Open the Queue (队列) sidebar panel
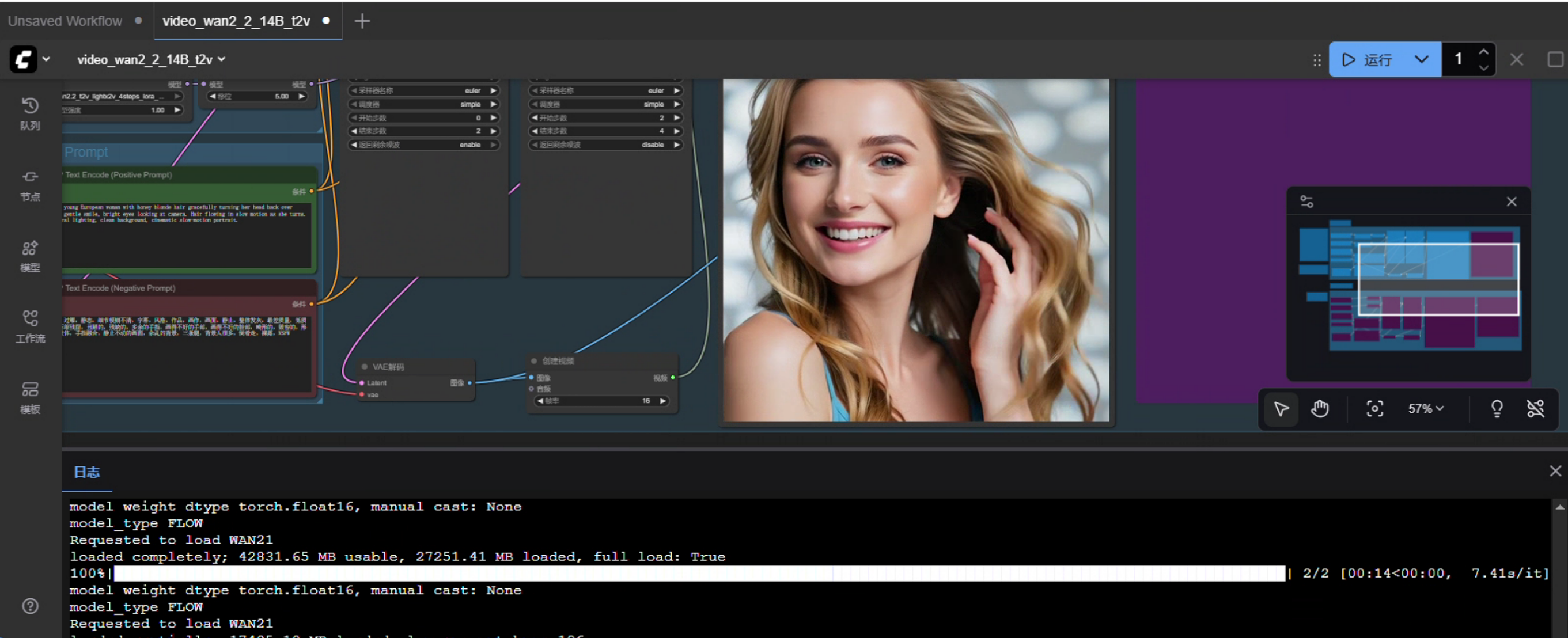The height and width of the screenshot is (638, 1568). (x=30, y=113)
